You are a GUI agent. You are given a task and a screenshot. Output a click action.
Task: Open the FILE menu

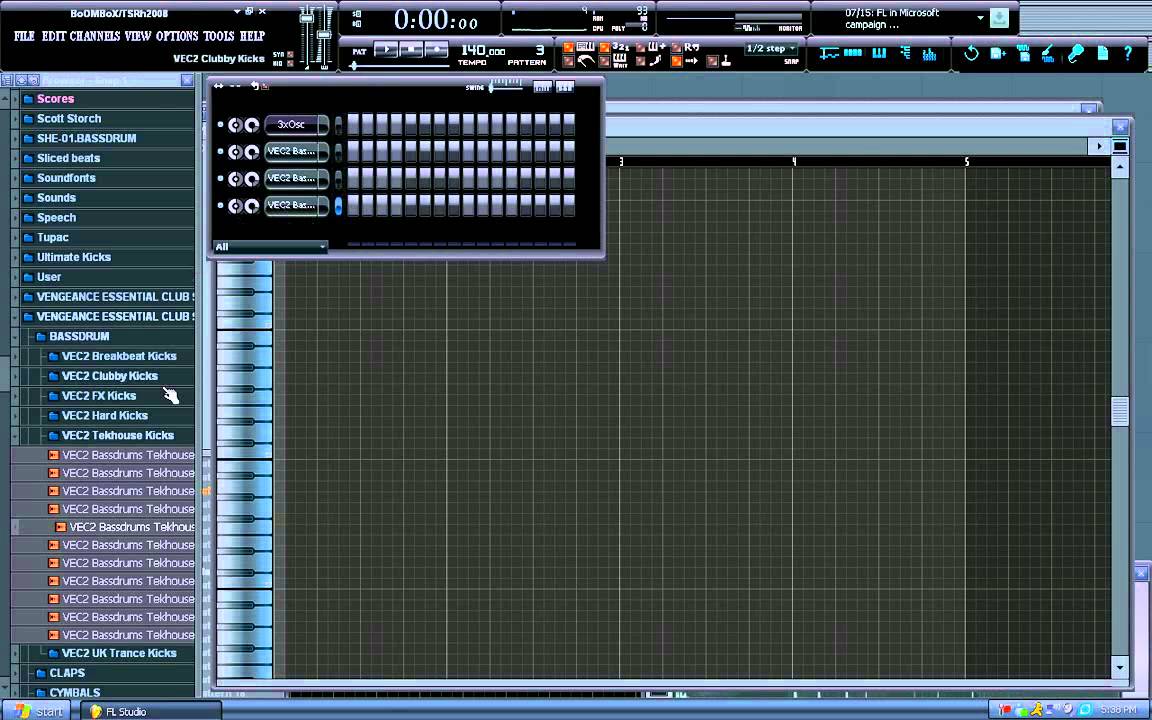24,36
